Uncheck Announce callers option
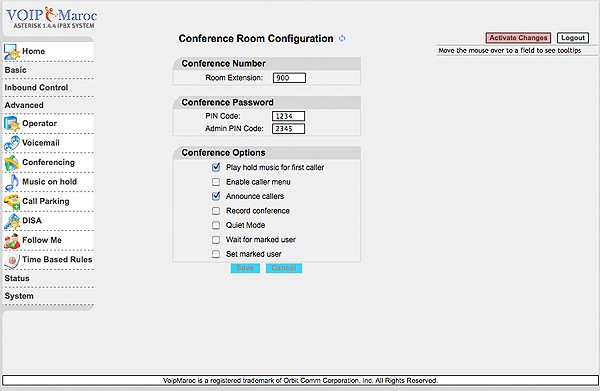This screenshot has height=391, width=600. click(216, 196)
